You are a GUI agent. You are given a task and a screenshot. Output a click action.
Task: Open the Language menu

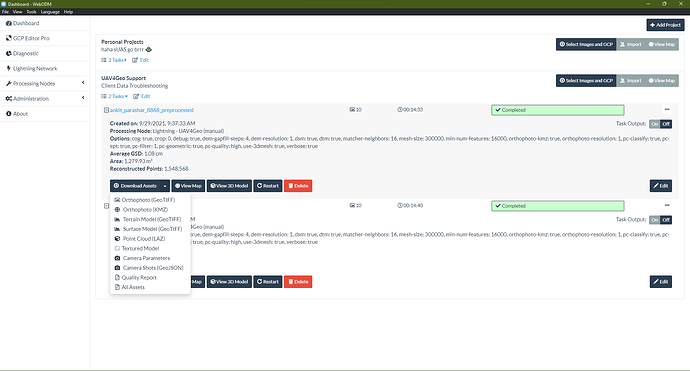[50, 12]
